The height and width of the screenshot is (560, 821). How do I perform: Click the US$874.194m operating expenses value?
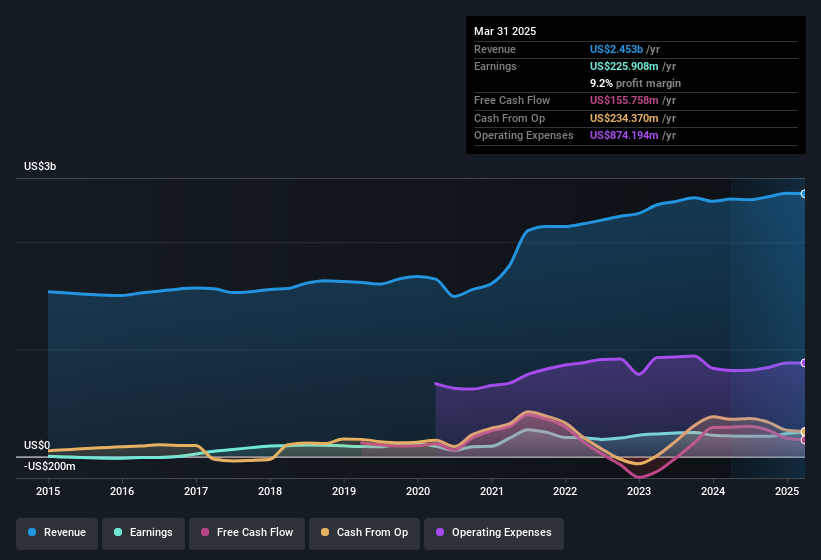624,136
